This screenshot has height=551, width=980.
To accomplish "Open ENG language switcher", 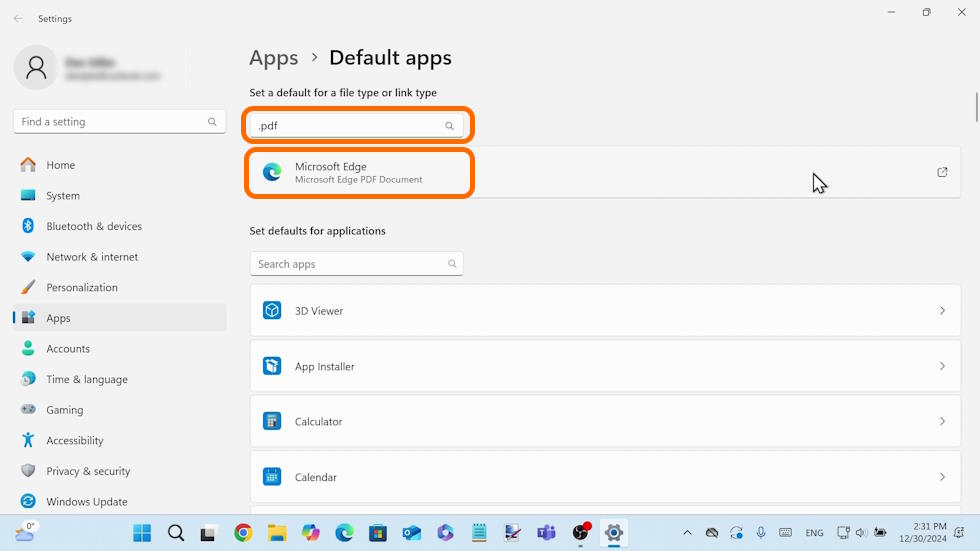I will pos(814,533).
